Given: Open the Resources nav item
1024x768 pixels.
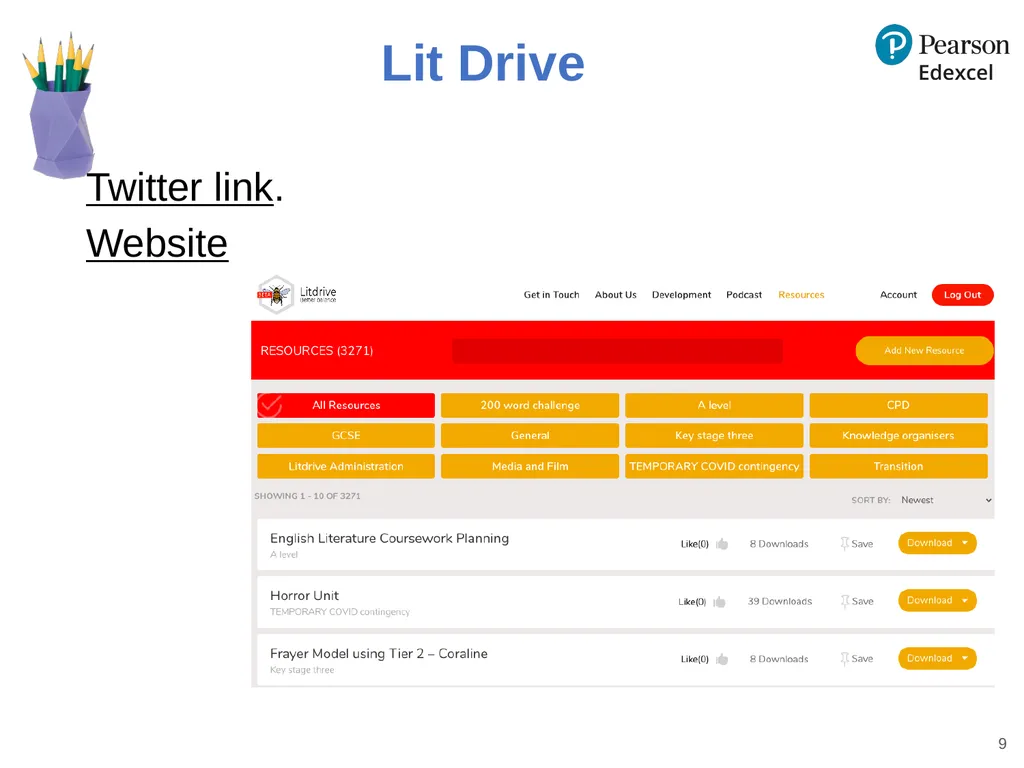Looking at the screenshot, I should click(x=801, y=295).
